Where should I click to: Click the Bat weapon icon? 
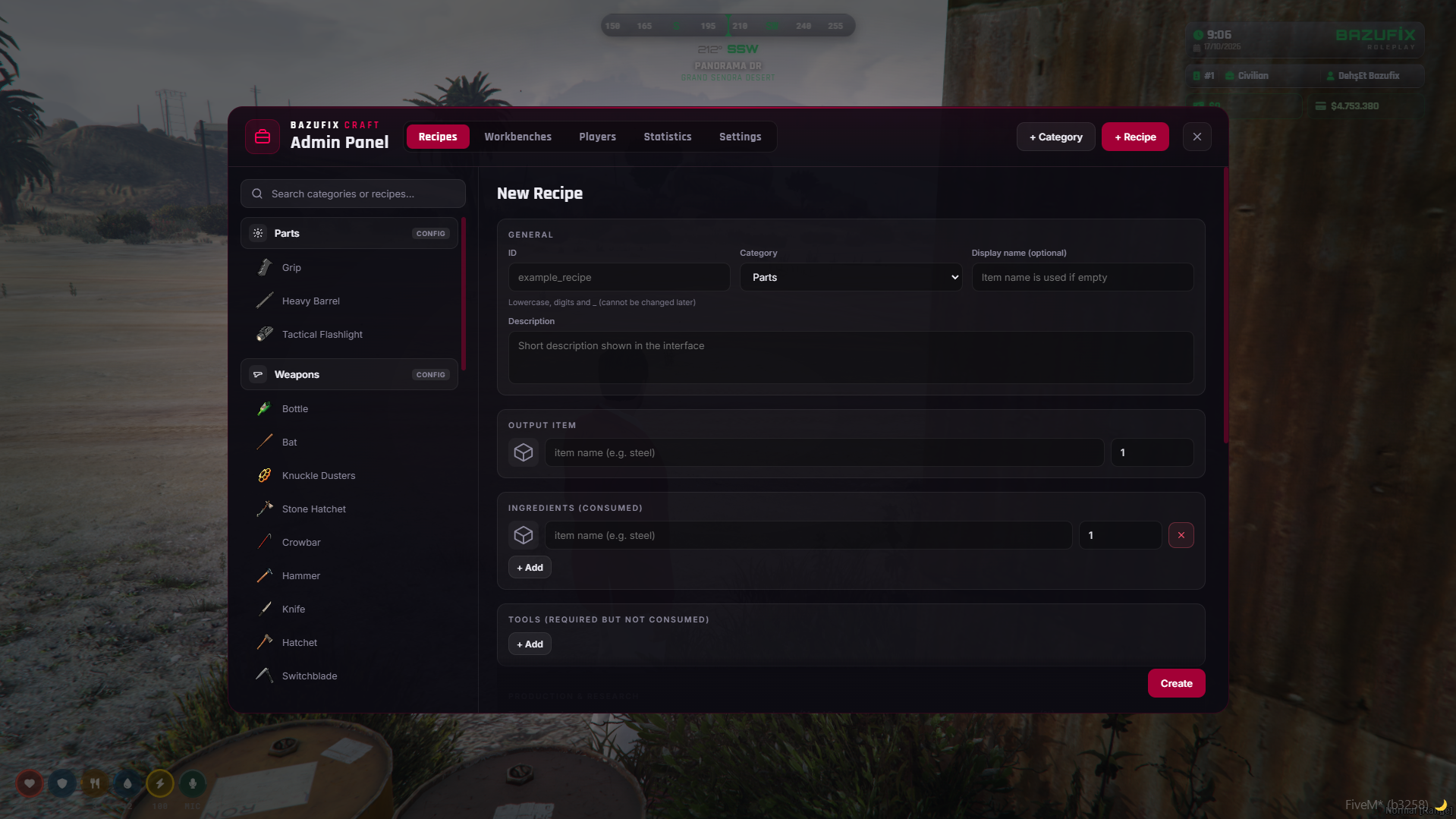coord(265,442)
